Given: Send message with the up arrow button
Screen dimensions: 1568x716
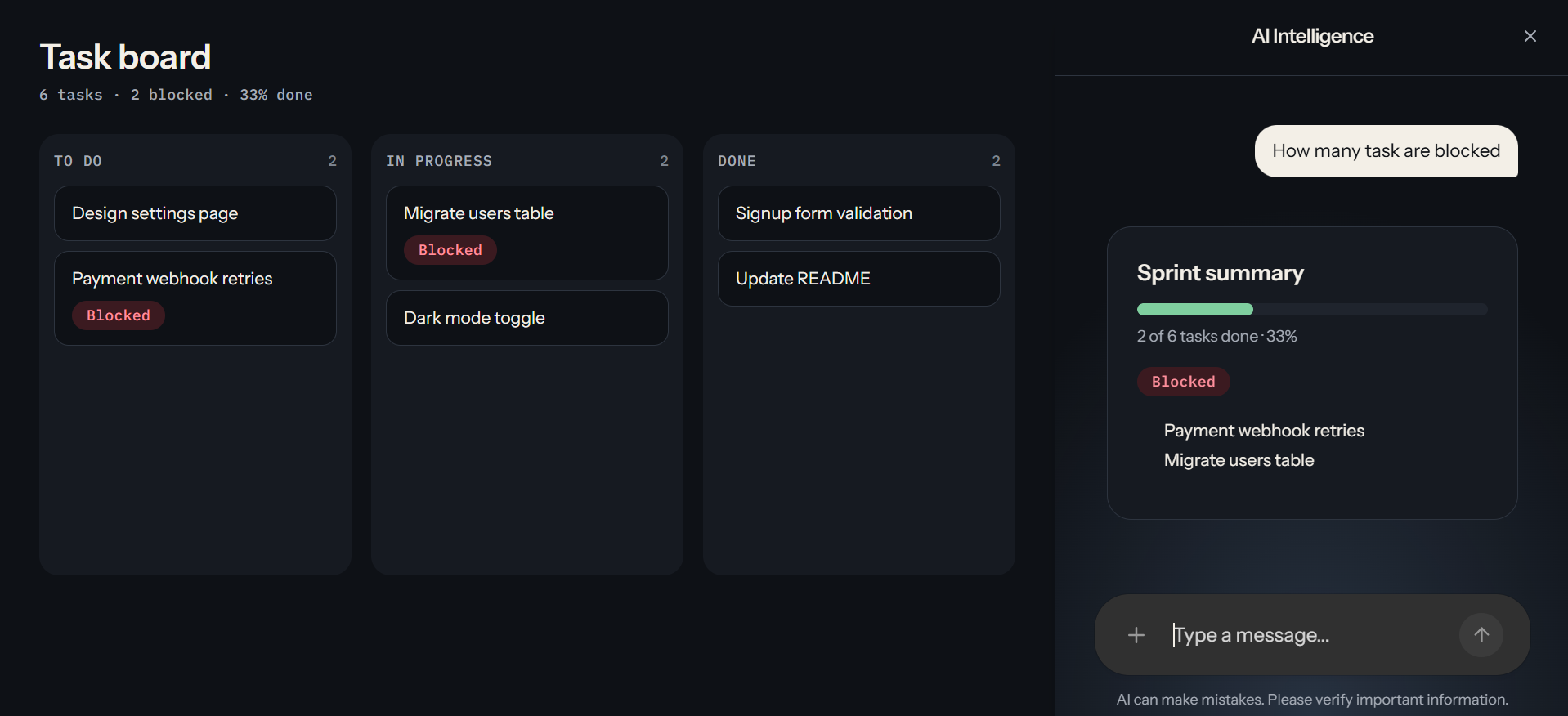Looking at the screenshot, I should click(x=1481, y=635).
